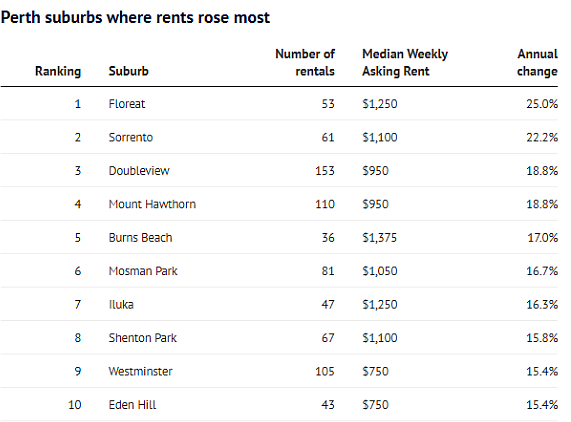Select the Iluka suburb name
The image size is (571, 422).
click(121, 305)
